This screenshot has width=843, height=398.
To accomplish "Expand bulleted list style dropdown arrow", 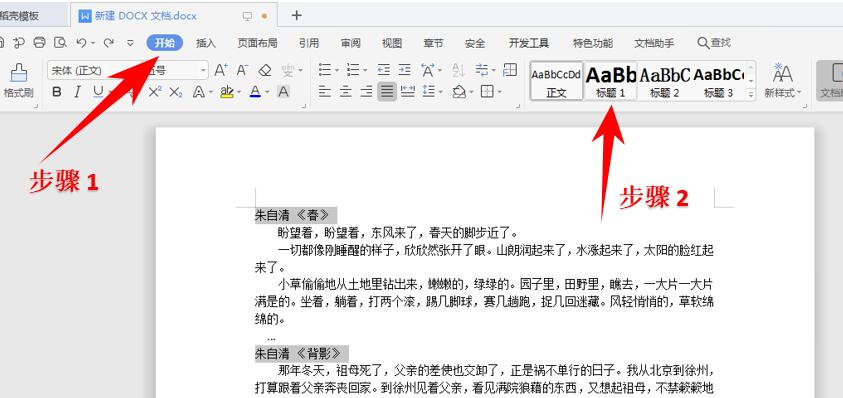I will coord(337,70).
